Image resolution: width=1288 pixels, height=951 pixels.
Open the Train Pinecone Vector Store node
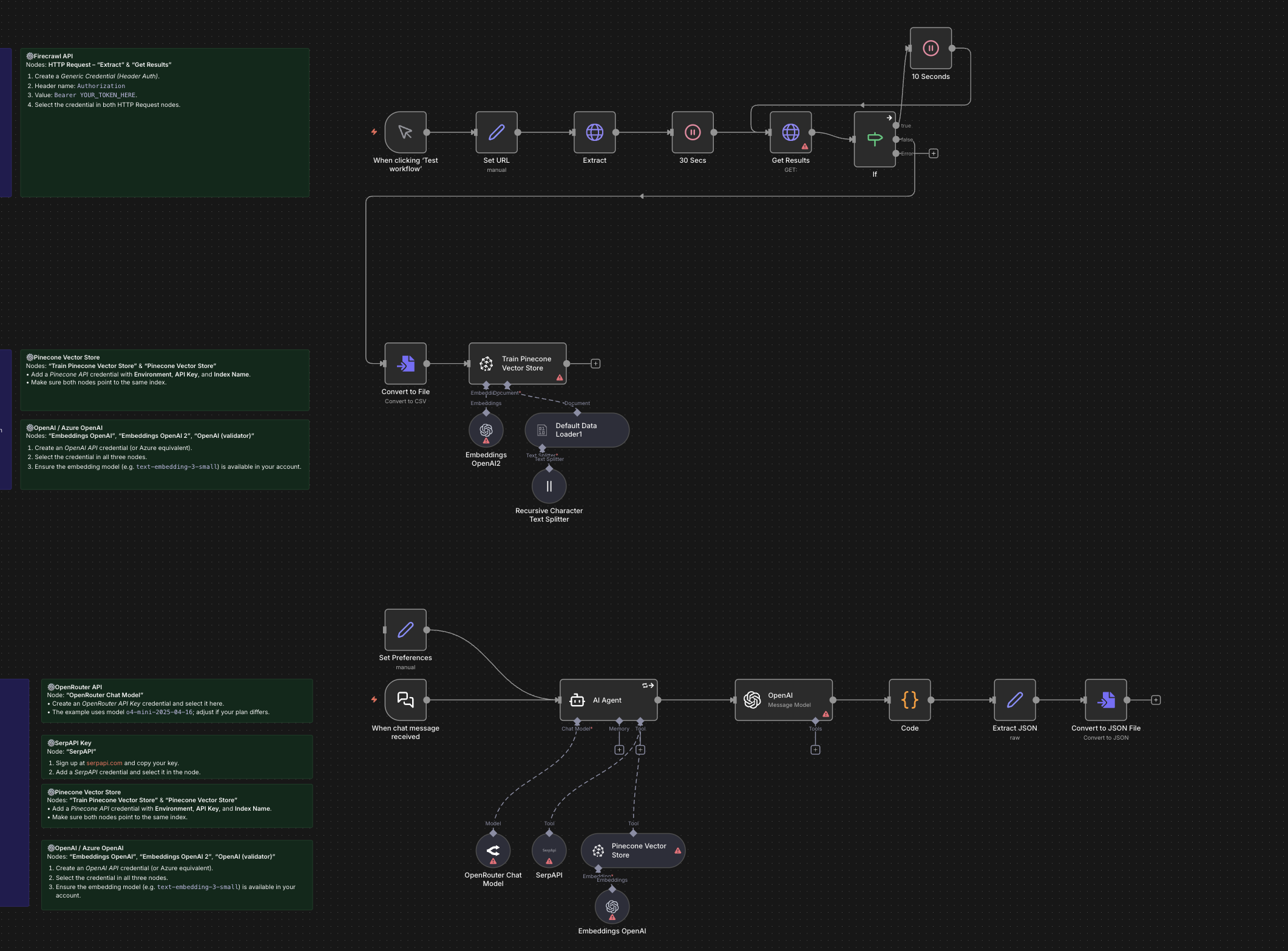tap(517, 364)
